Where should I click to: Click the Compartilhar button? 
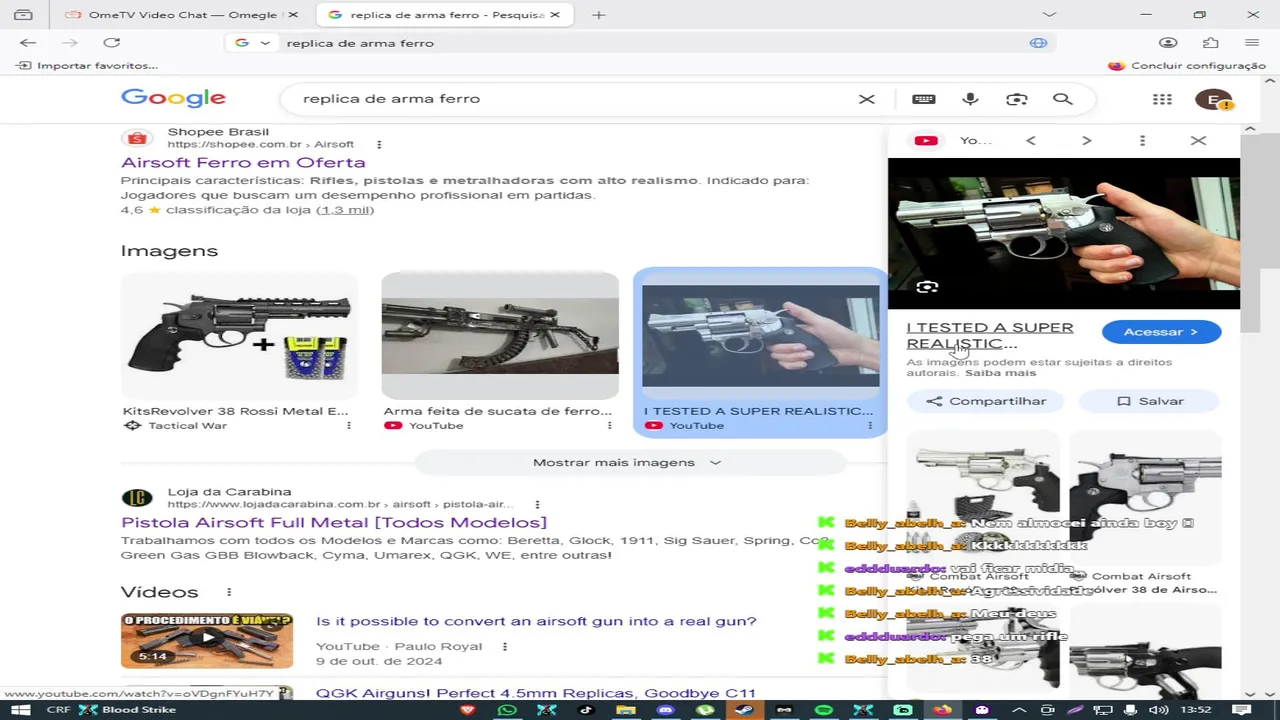986,401
